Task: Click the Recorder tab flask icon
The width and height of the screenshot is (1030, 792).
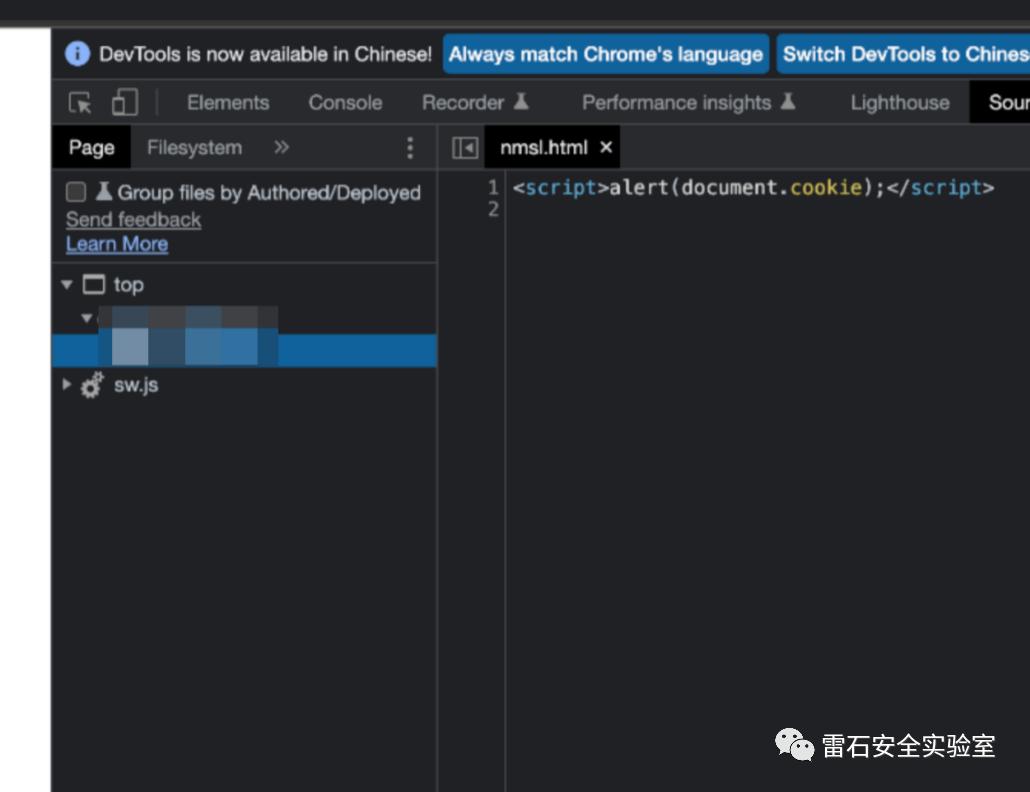Action: coord(521,101)
